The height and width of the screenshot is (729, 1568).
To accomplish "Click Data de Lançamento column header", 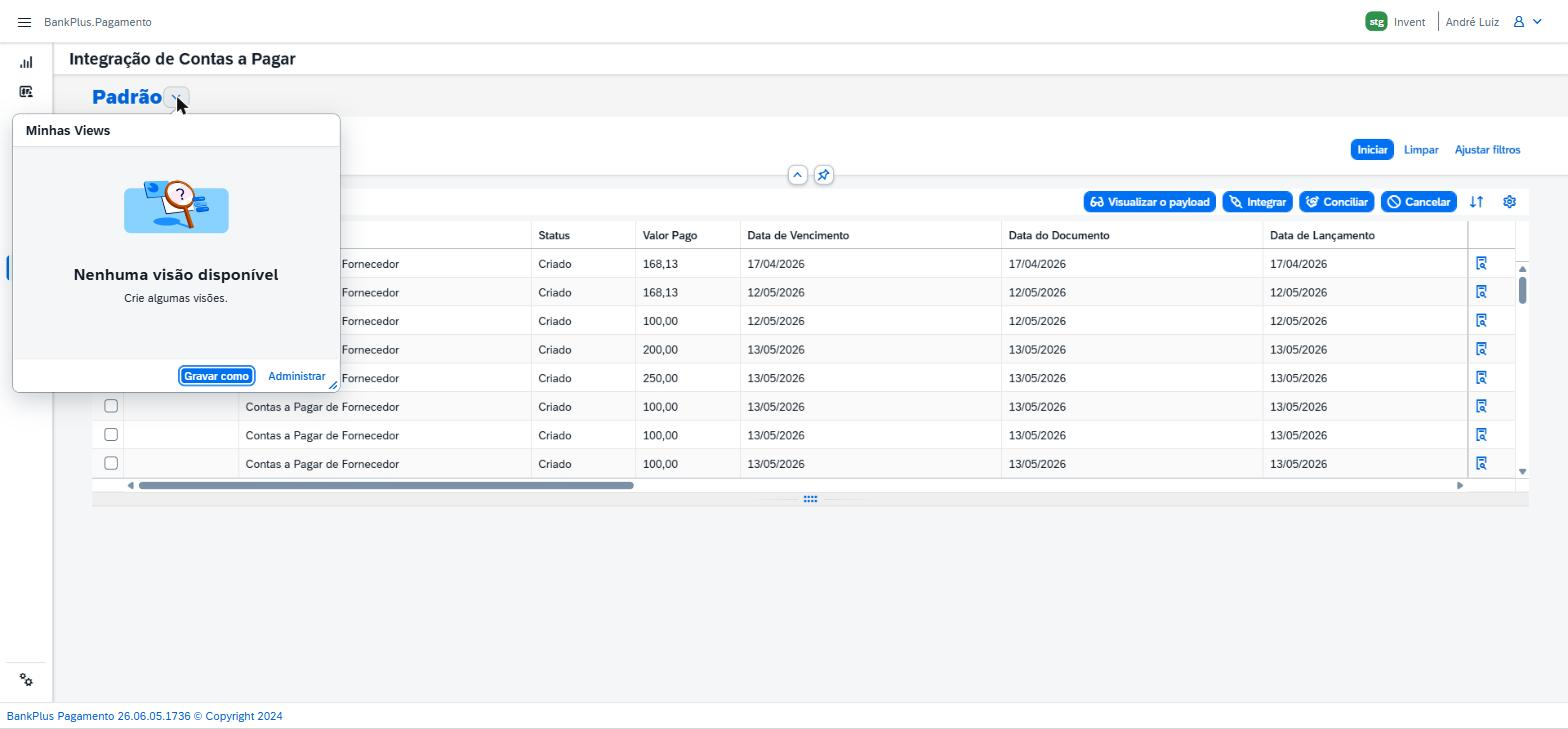I will click(1366, 236).
